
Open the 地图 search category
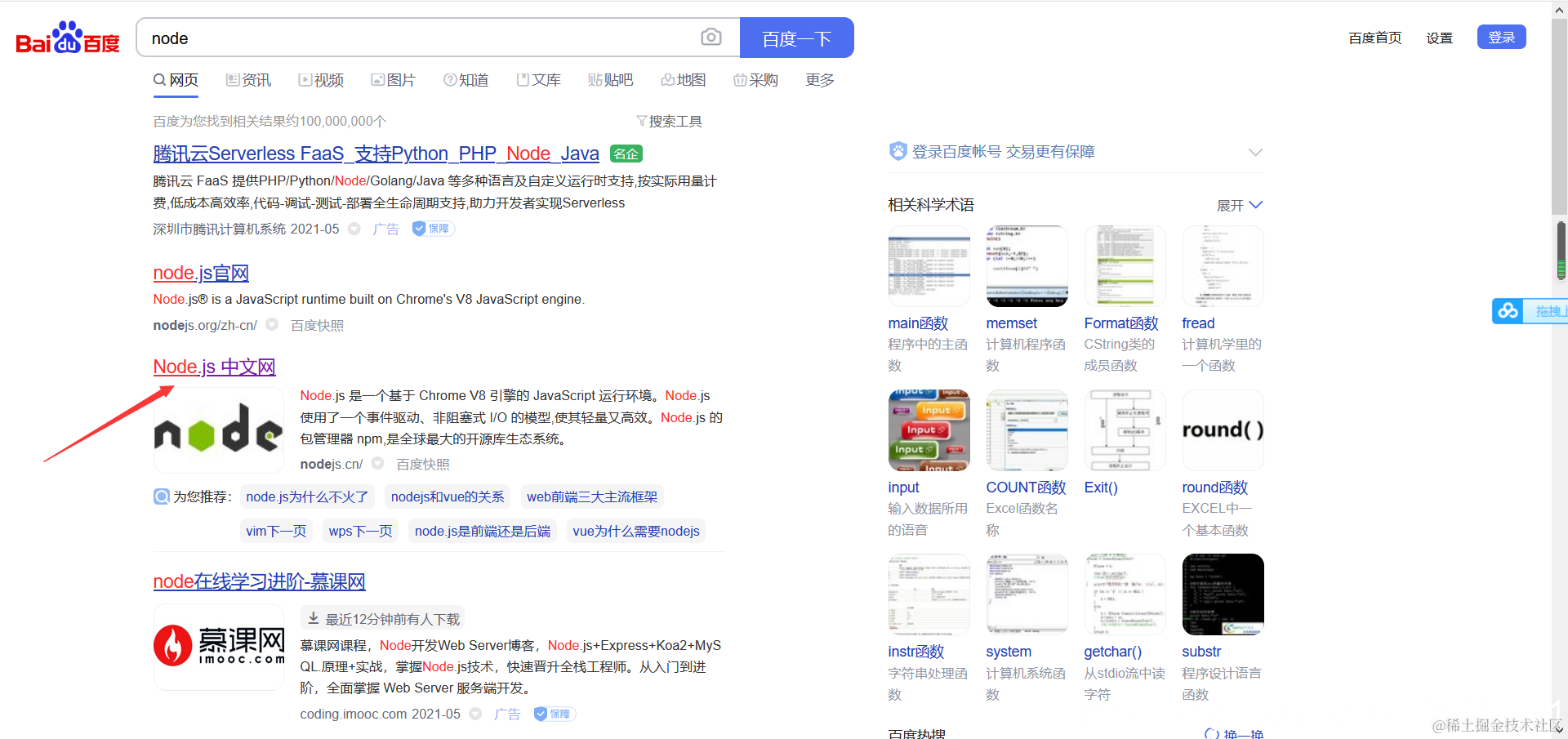point(684,79)
